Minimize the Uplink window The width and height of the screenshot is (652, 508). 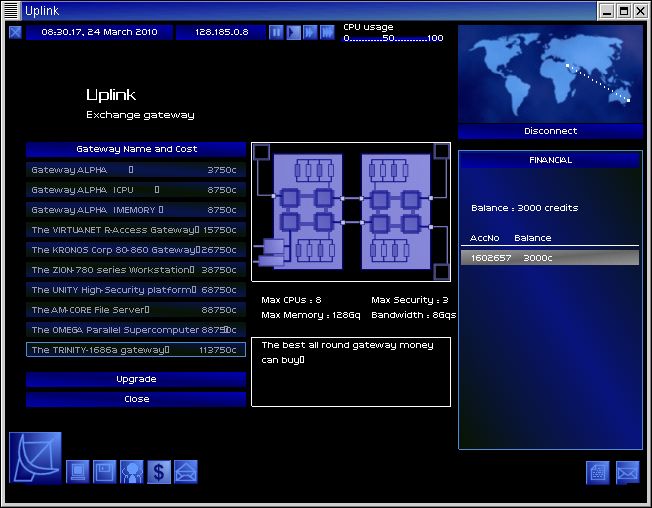coord(607,11)
